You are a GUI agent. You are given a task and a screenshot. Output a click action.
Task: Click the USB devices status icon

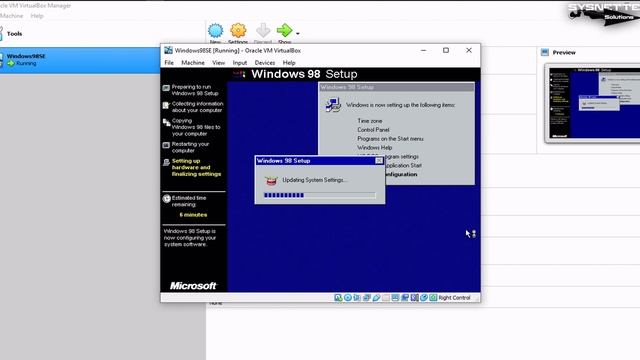[376, 298]
